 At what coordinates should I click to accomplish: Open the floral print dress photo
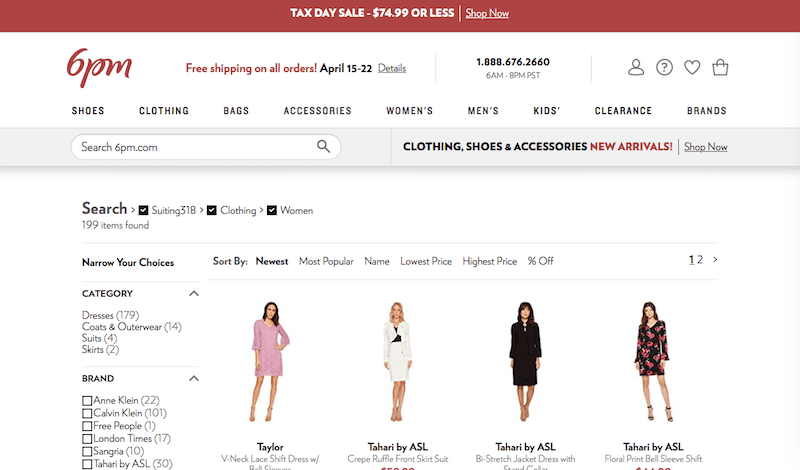[x=653, y=361]
